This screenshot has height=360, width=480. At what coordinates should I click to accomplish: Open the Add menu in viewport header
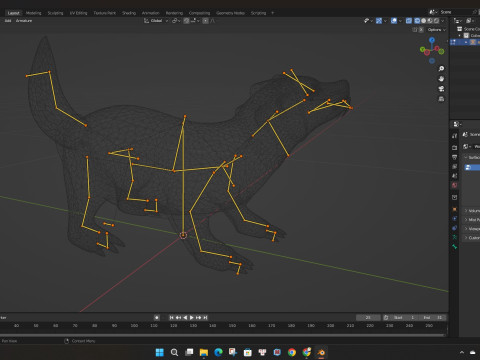tap(8, 21)
